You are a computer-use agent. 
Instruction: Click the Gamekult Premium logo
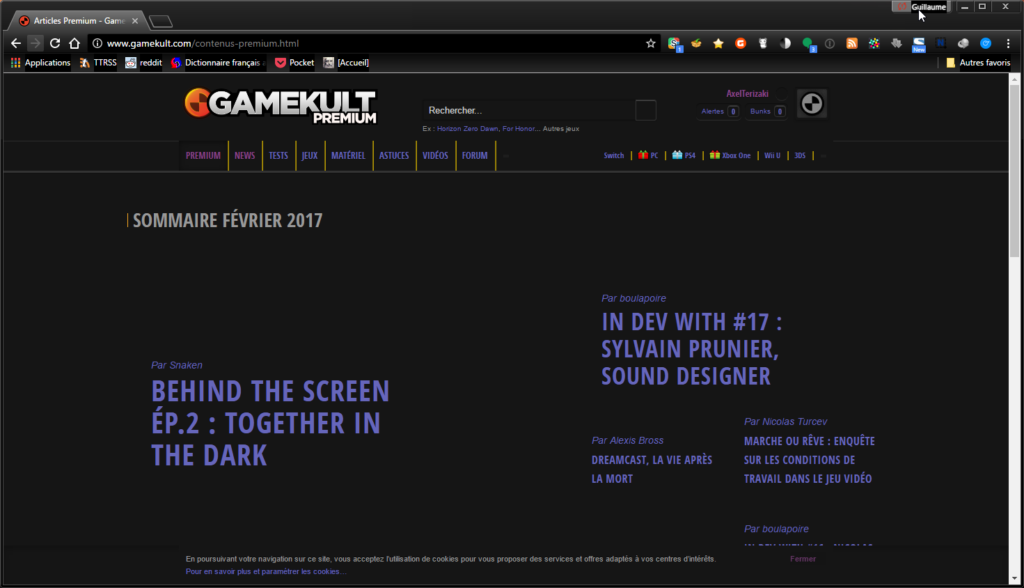(281, 106)
